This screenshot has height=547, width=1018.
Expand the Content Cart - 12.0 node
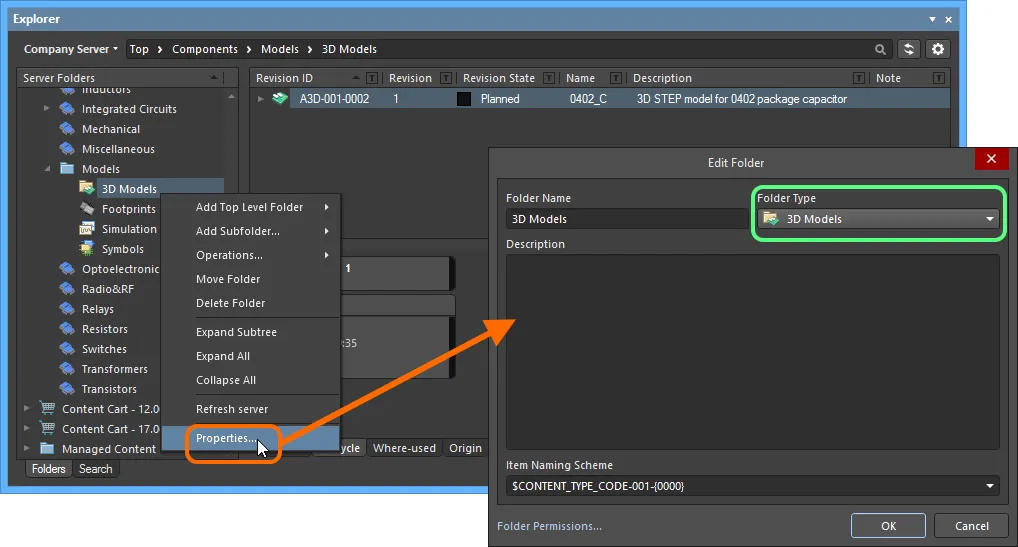(27, 408)
